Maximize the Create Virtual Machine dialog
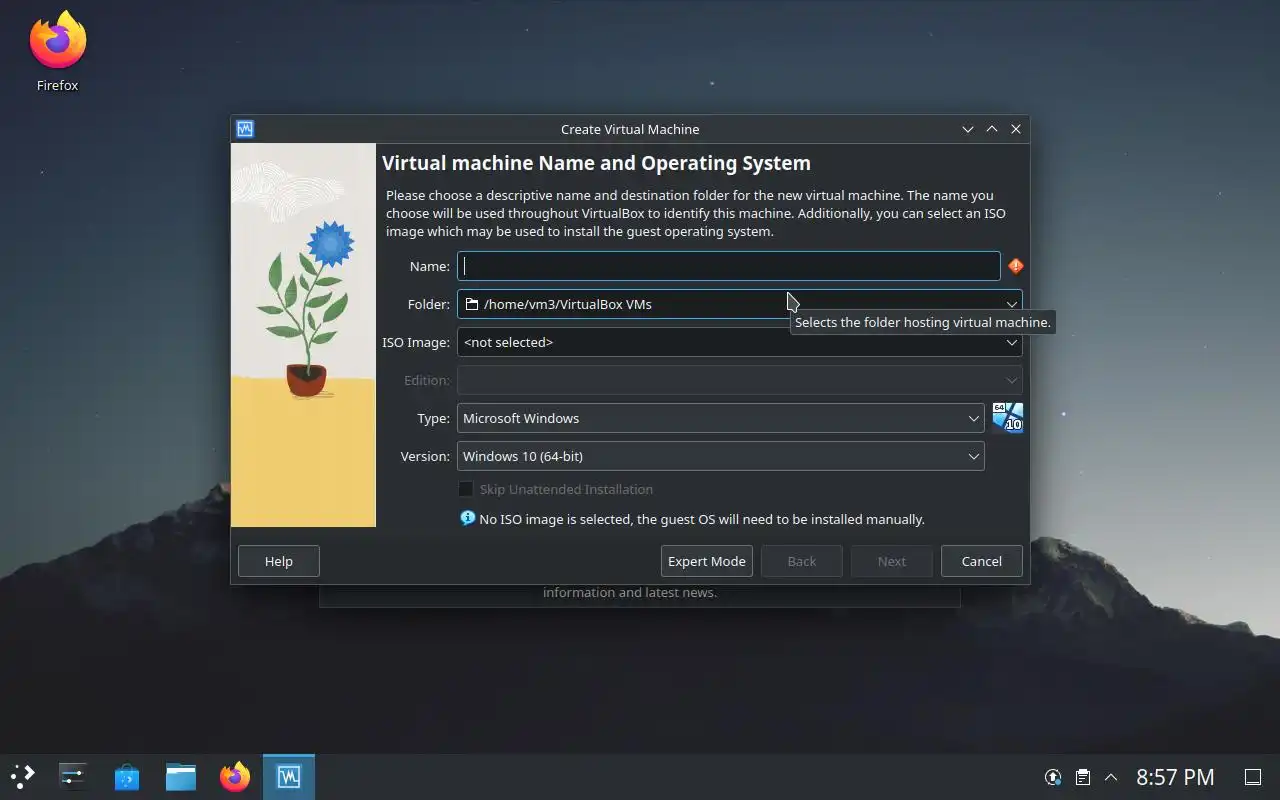 pyautogui.click(x=992, y=129)
